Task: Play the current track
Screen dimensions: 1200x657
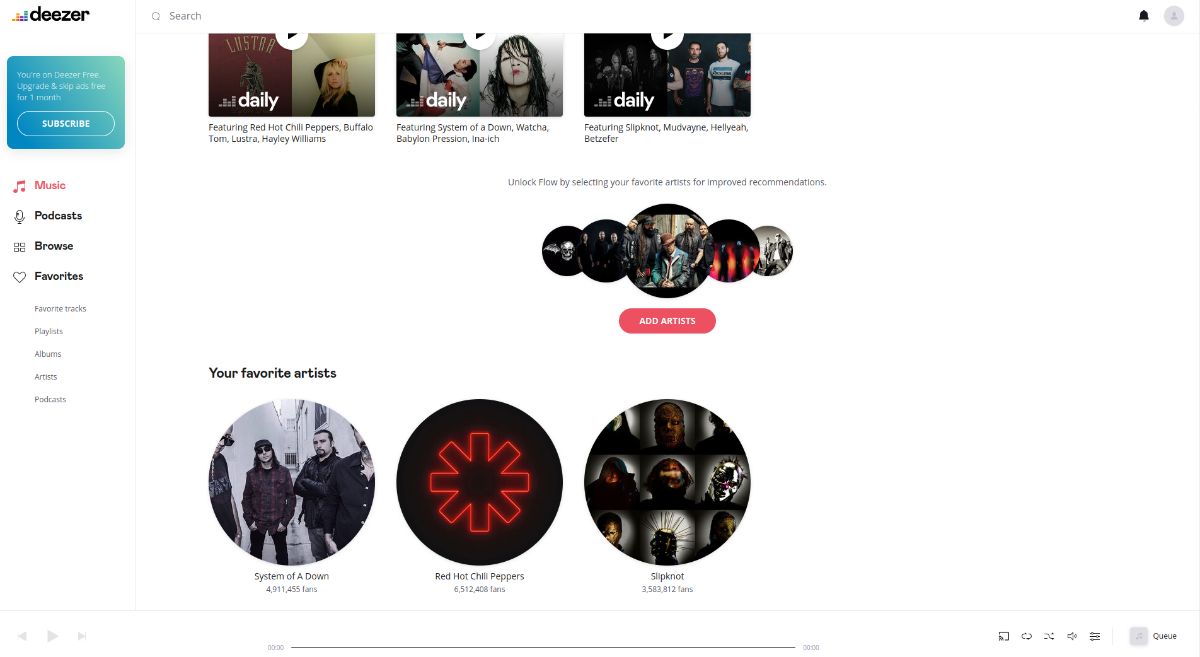Action: tap(53, 636)
